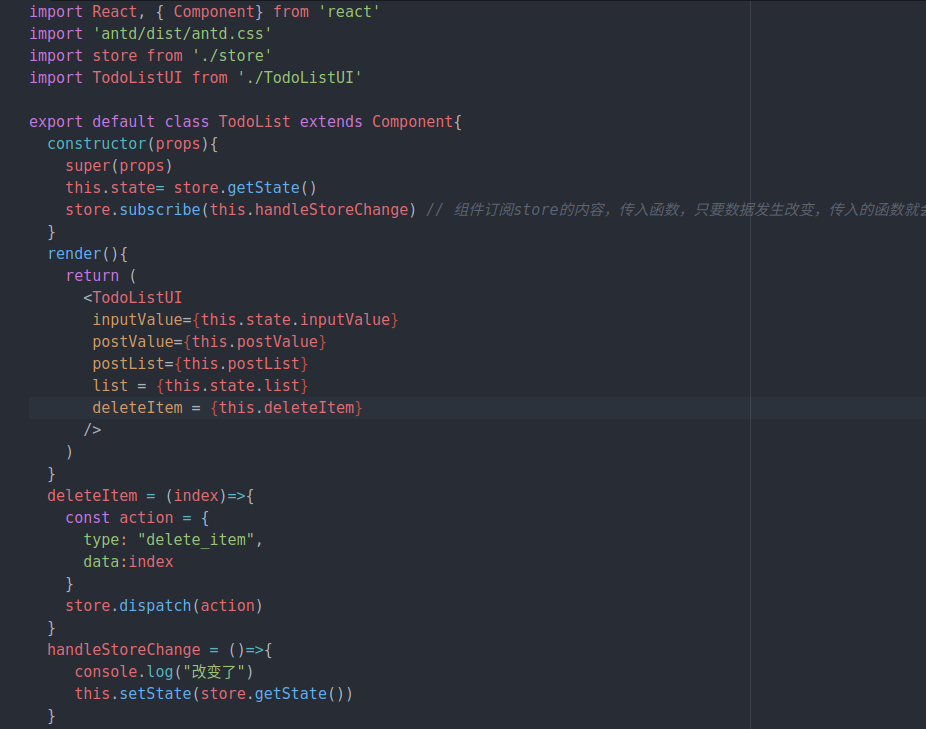Image resolution: width=926 pixels, height=729 pixels.
Task: Click the inputValue attribute name
Action: point(138,320)
